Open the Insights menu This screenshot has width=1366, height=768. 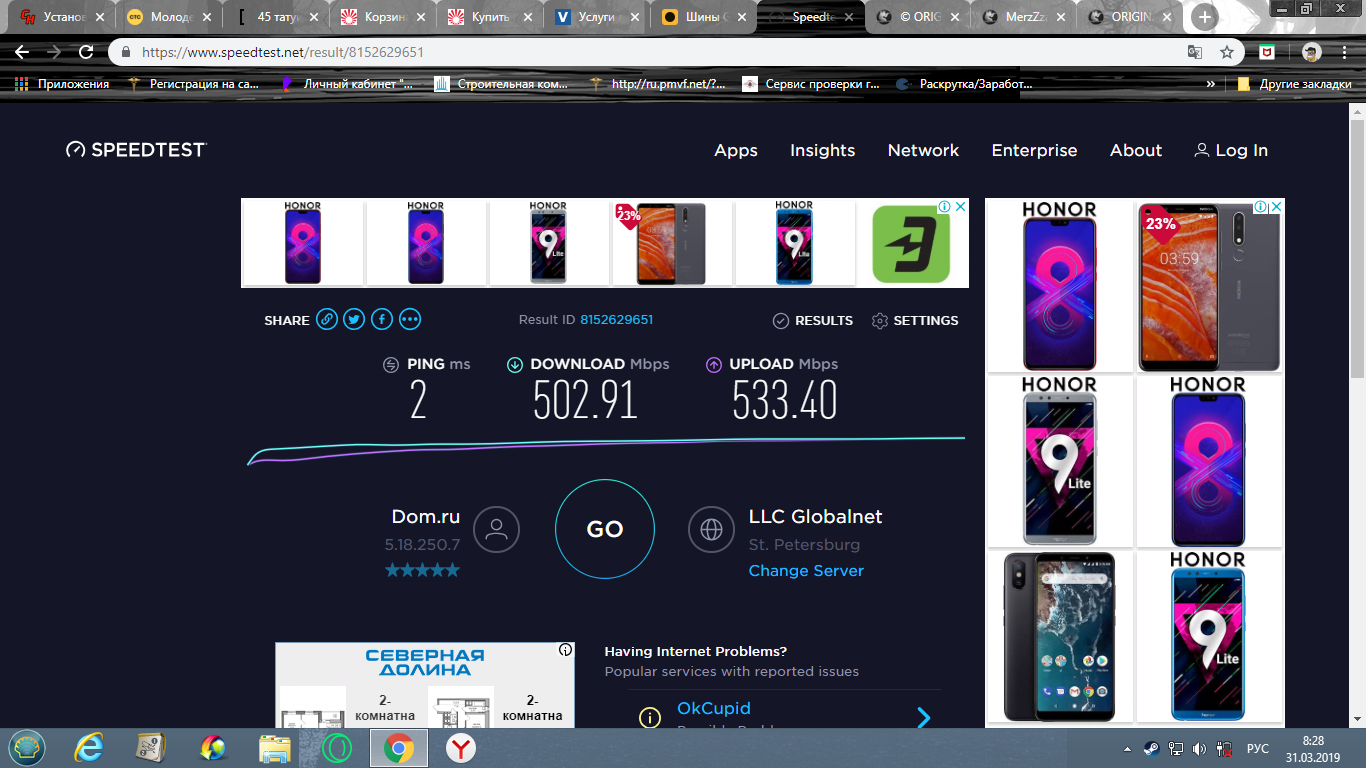(x=823, y=150)
